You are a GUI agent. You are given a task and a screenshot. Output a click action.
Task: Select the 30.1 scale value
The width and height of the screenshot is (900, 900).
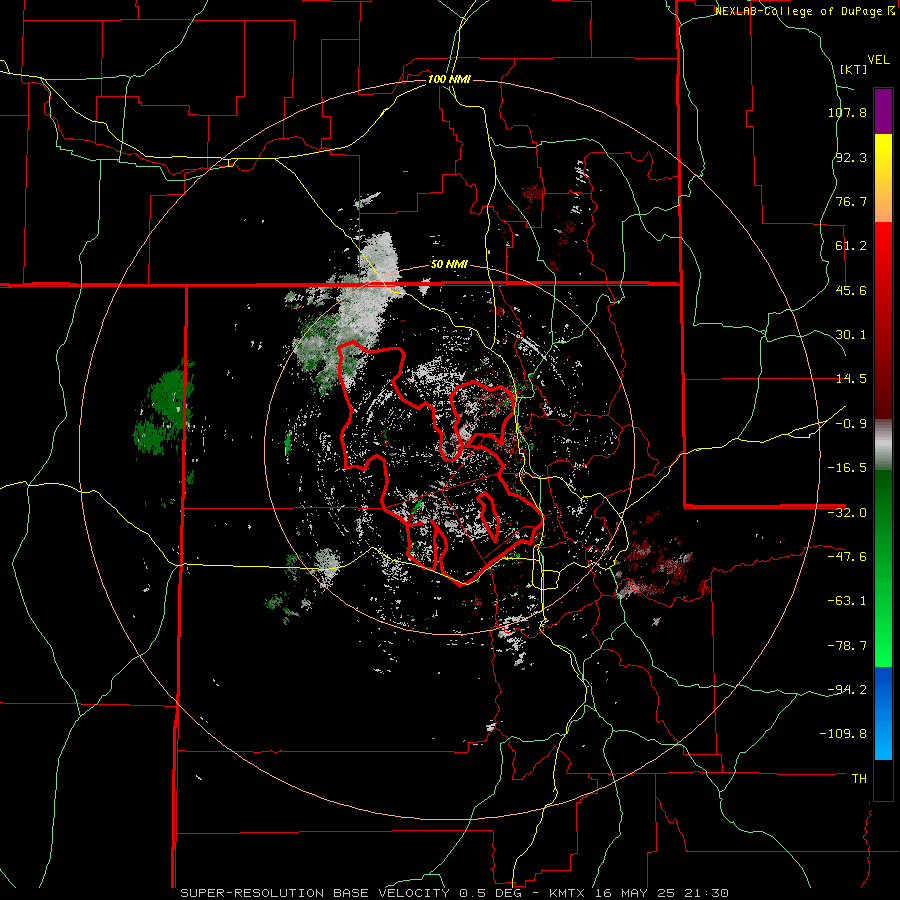pyautogui.click(x=851, y=335)
